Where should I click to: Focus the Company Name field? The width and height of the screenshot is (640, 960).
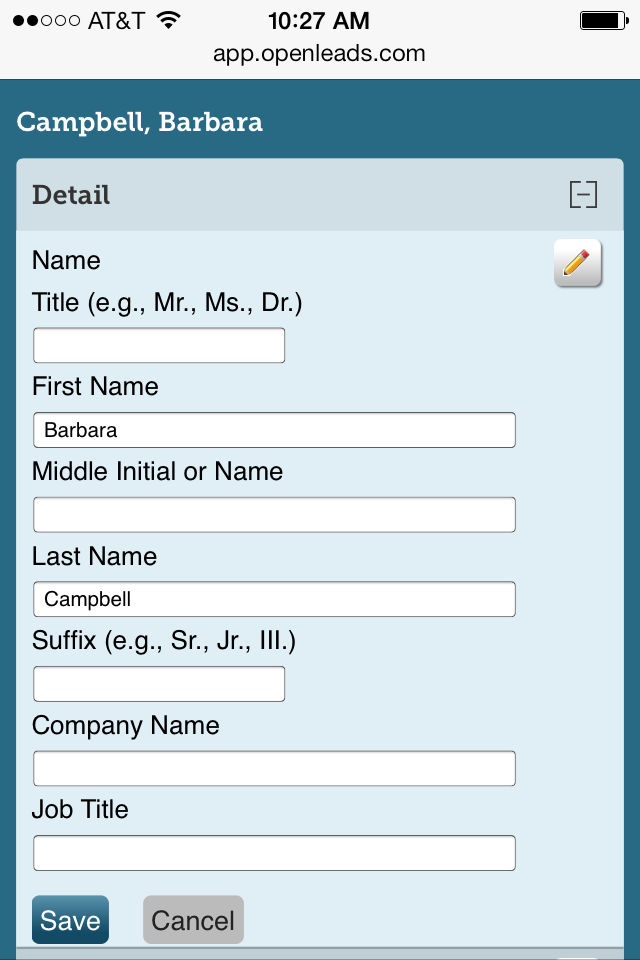[x=274, y=768]
